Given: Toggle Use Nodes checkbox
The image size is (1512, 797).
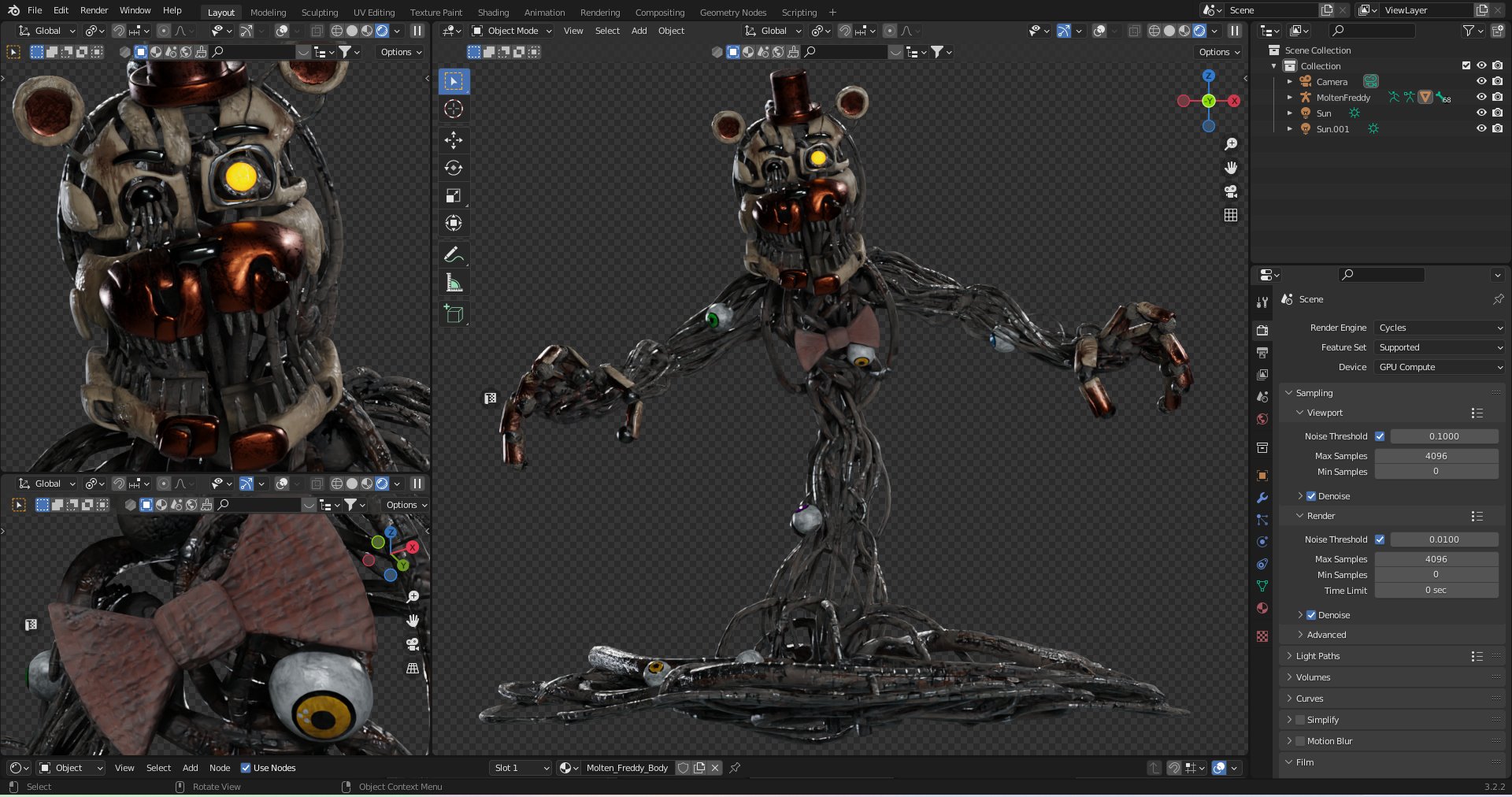Looking at the screenshot, I should (246, 768).
